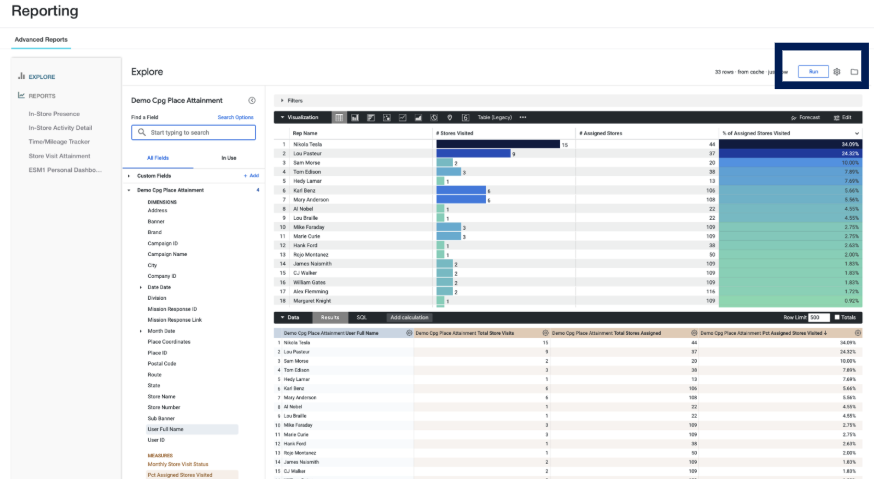
Task: Select the column chart visualization icon
Action: coord(355,118)
